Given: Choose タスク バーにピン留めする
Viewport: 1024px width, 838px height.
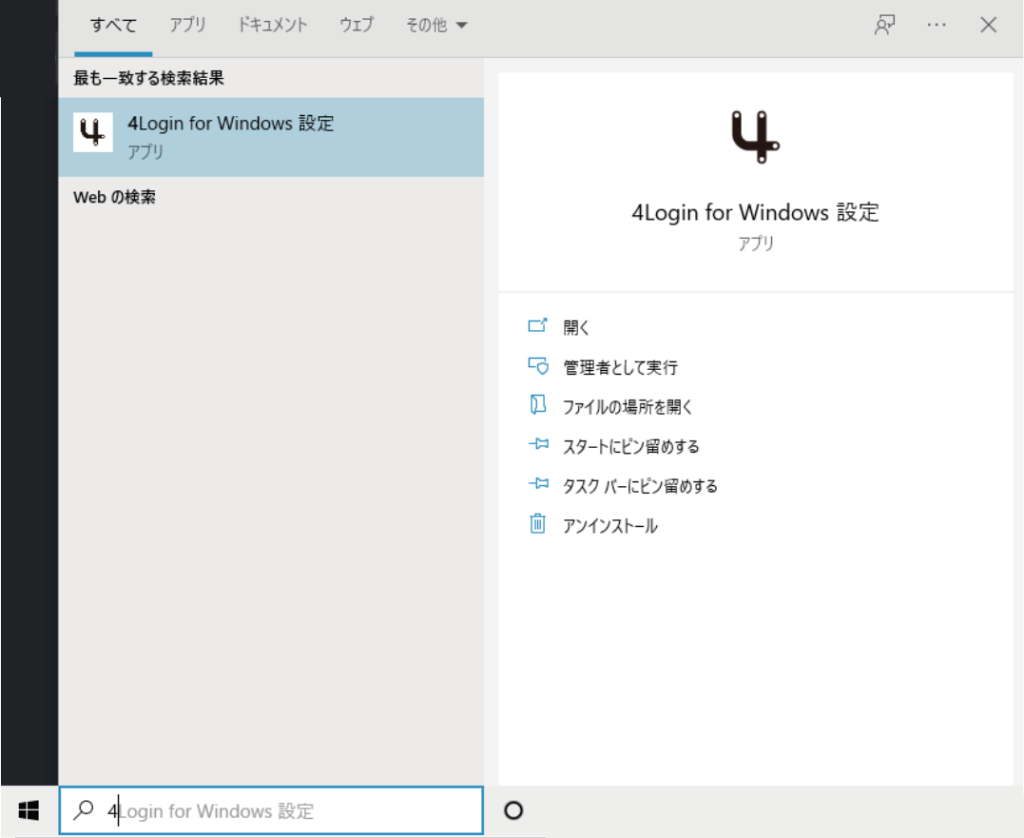Looking at the screenshot, I should tap(640, 487).
